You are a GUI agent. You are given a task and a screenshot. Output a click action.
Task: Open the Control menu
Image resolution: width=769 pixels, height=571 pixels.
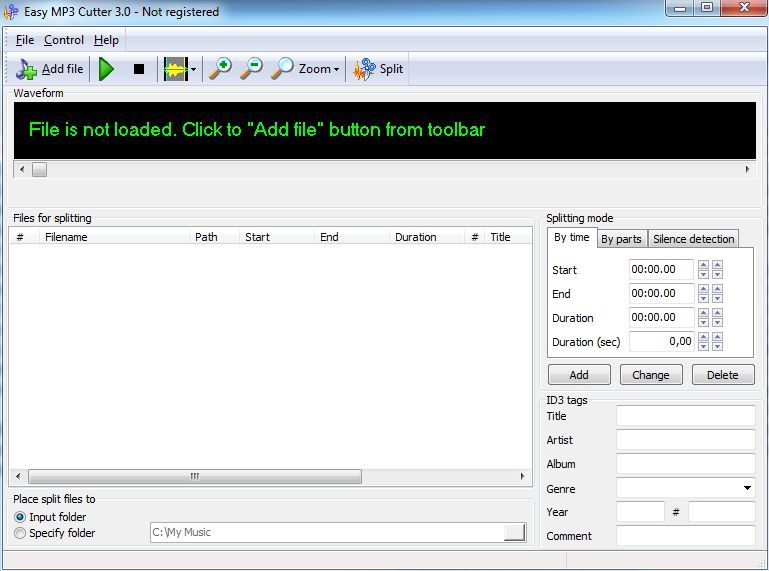[64, 40]
